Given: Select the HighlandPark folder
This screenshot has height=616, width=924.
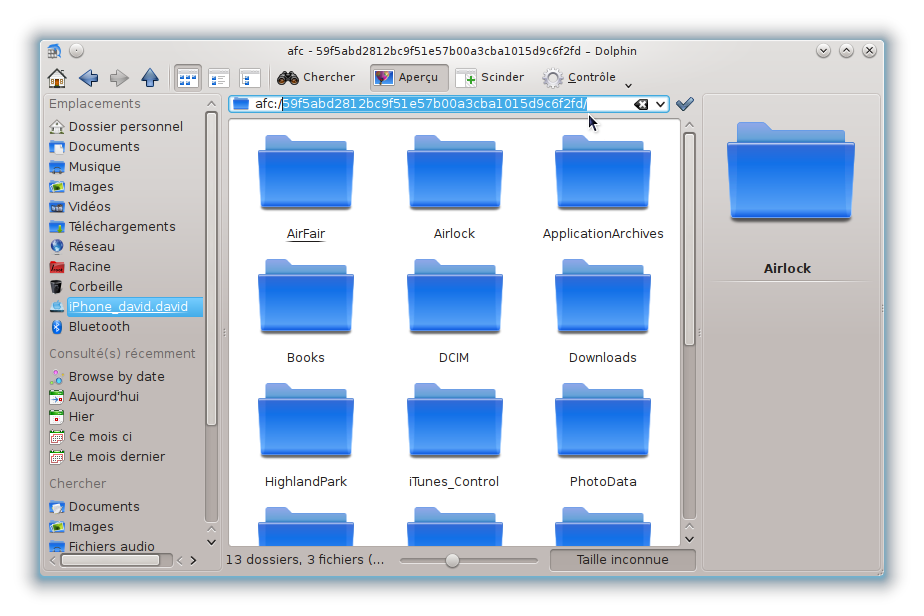Looking at the screenshot, I should [x=306, y=435].
